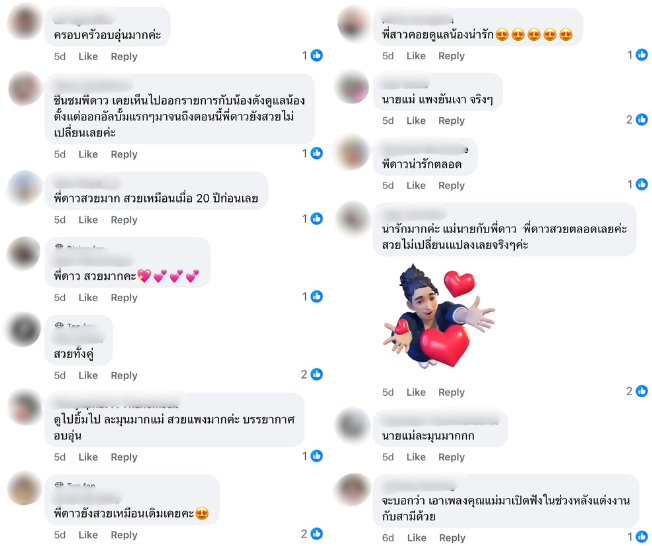This screenshot has width=652, height=546.
Task: Like the 'ชื่นชมพี่ดาว' long comment
Action: tap(88, 154)
